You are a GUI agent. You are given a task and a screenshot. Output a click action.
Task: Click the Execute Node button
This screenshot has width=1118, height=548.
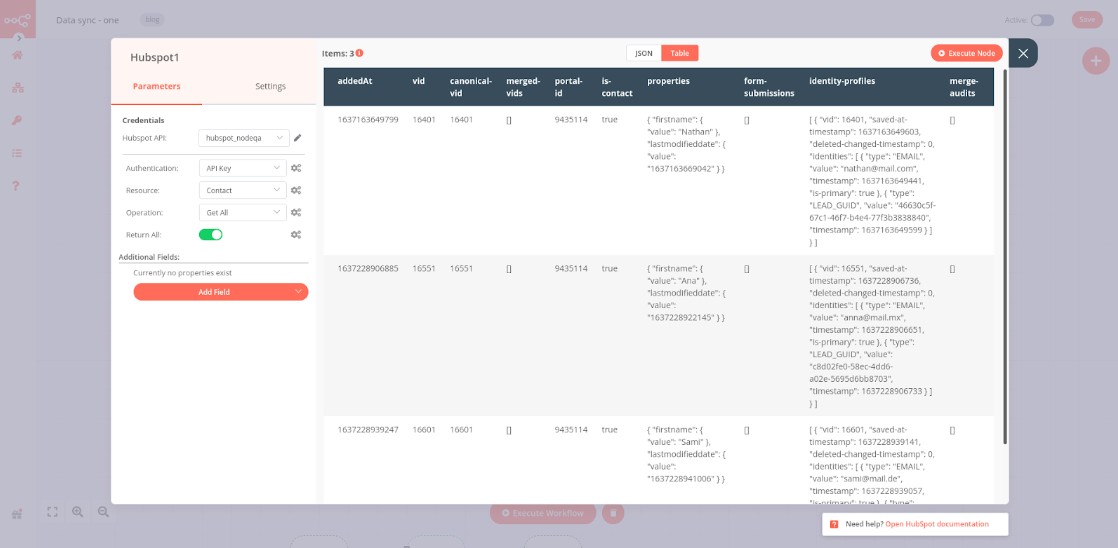[x=967, y=53]
